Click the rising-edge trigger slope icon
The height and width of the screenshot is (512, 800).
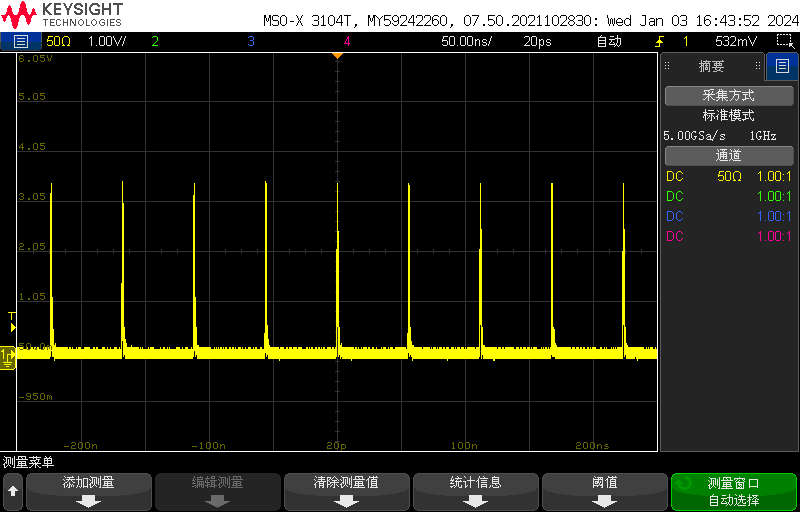pos(659,41)
